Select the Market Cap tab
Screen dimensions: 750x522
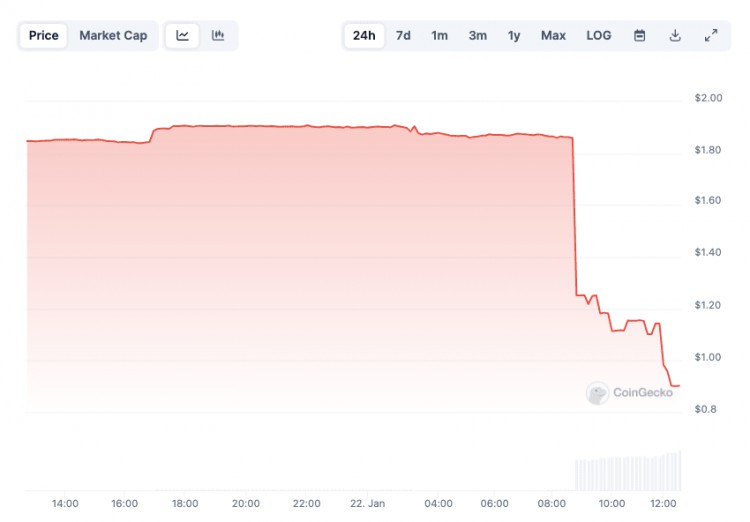coord(113,35)
